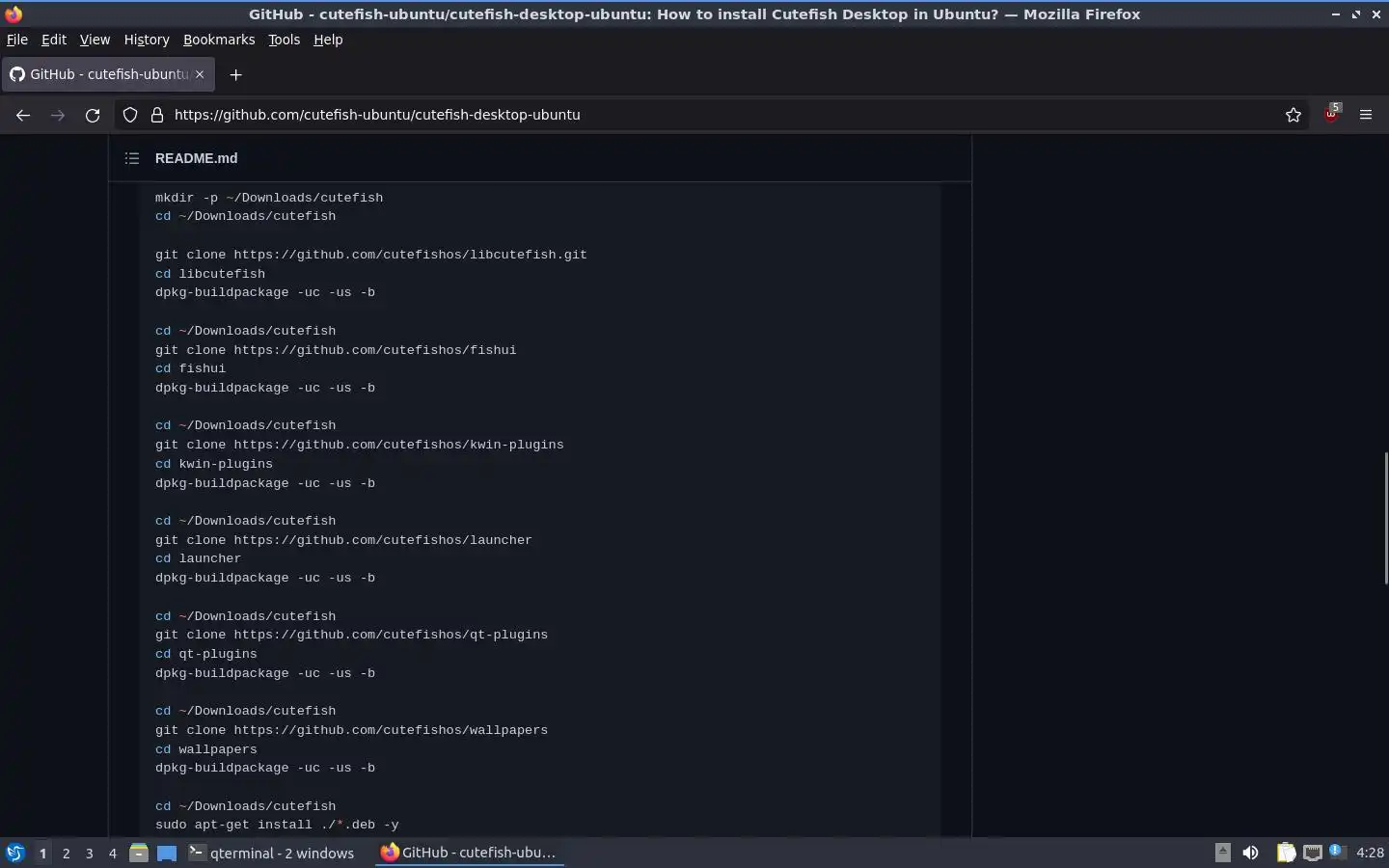Image resolution: width=1389 pixels, height=868 pixels.
Task: Open the tracking protection shield icon
Action: (x=130, y=115)
